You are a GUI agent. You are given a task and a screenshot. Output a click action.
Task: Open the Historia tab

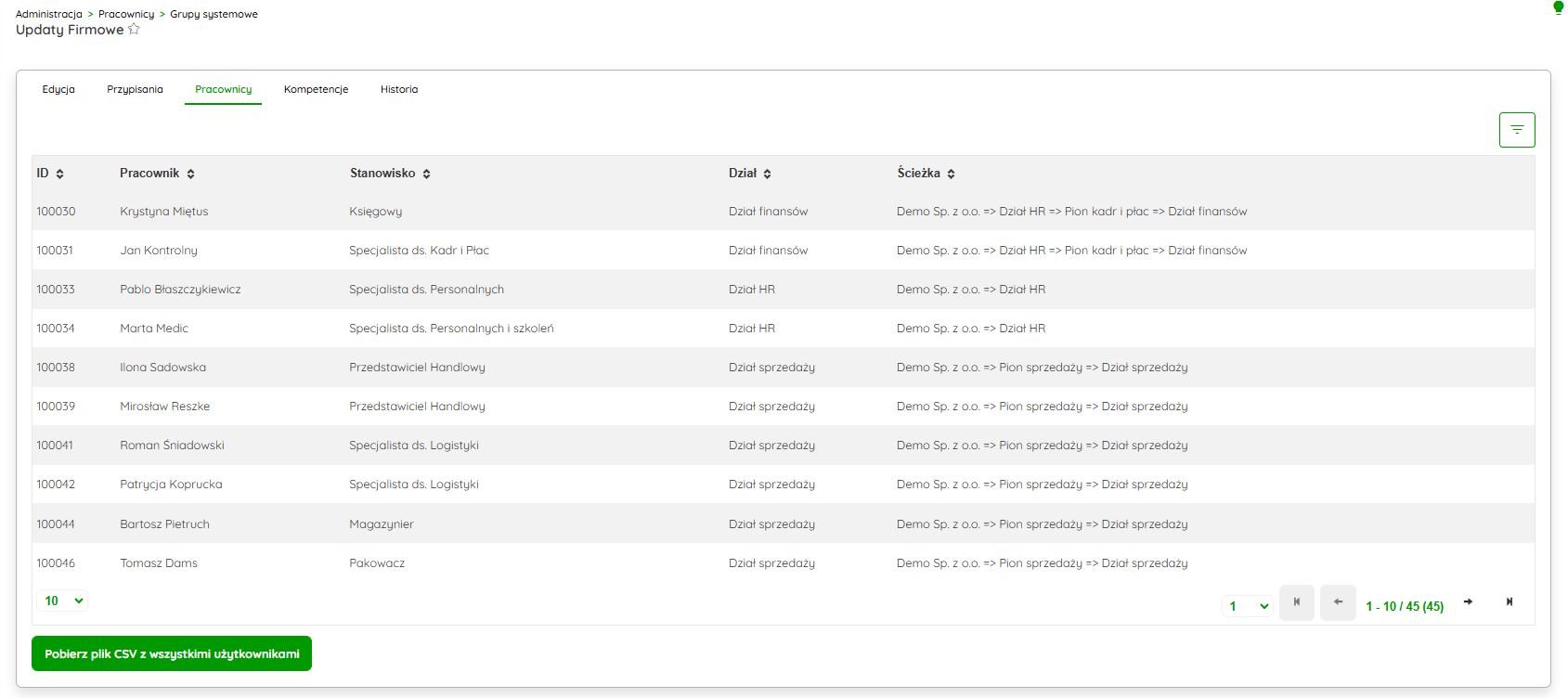pyautogui.click(x=399, y=89)
